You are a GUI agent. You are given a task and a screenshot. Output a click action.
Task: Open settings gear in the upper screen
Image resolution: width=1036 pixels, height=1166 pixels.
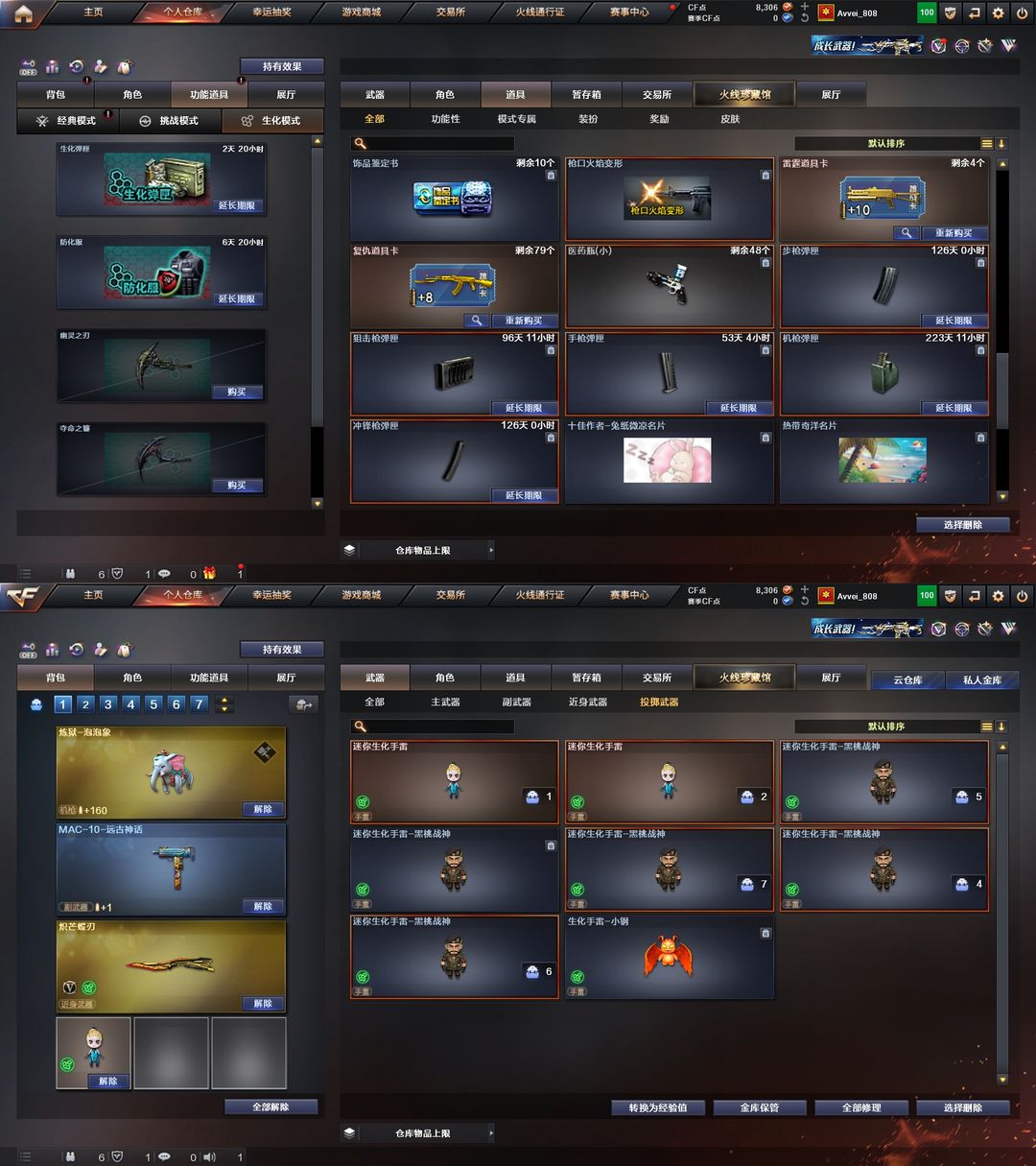998,13
